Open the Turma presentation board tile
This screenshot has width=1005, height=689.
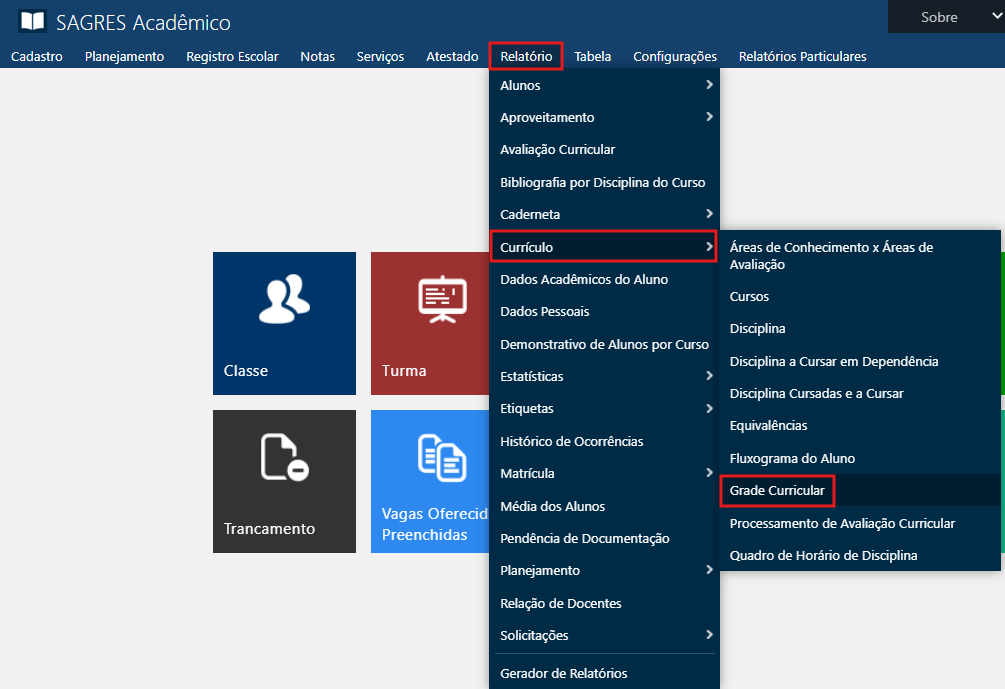(430, 323)
